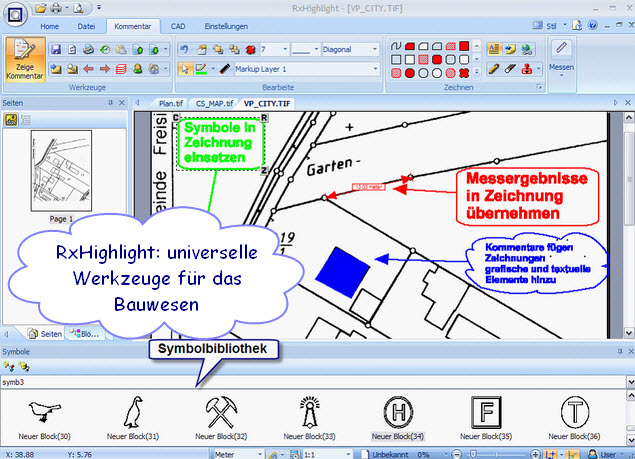Image resolution: width=635 pixels, height=459 pixels.
Task: Choose the hammer symbol Neuer Block(32)
Action: (x=220, y=413)
